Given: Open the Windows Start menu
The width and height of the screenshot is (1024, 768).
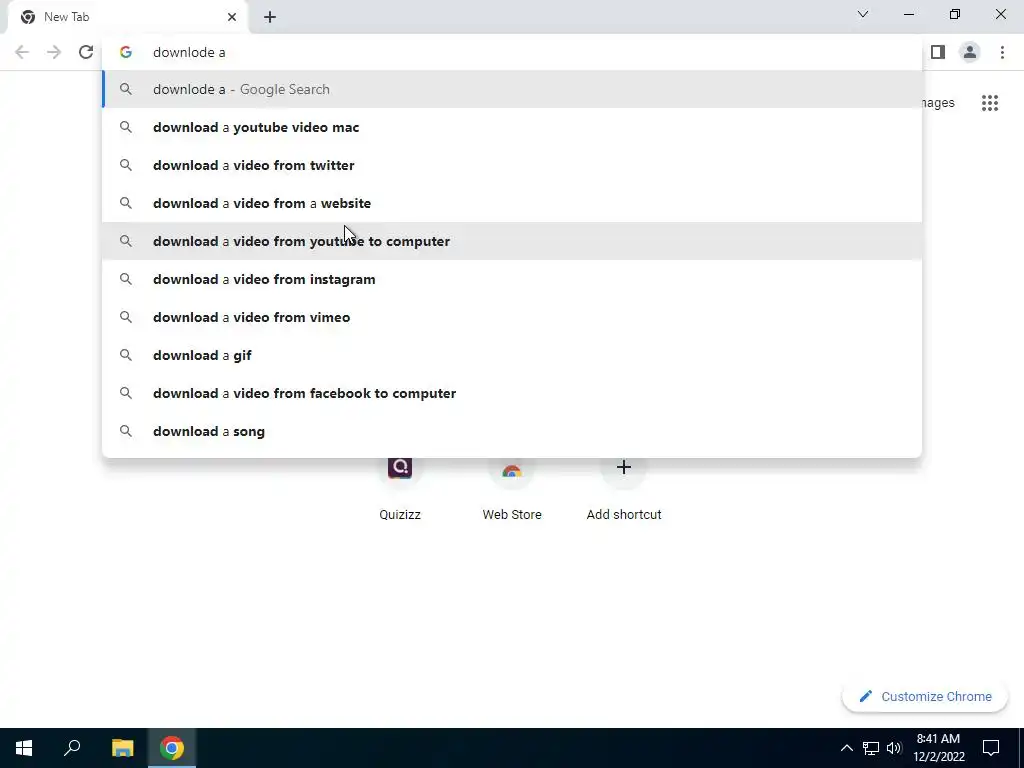Looking at the screenshot, I should [24, 748].
